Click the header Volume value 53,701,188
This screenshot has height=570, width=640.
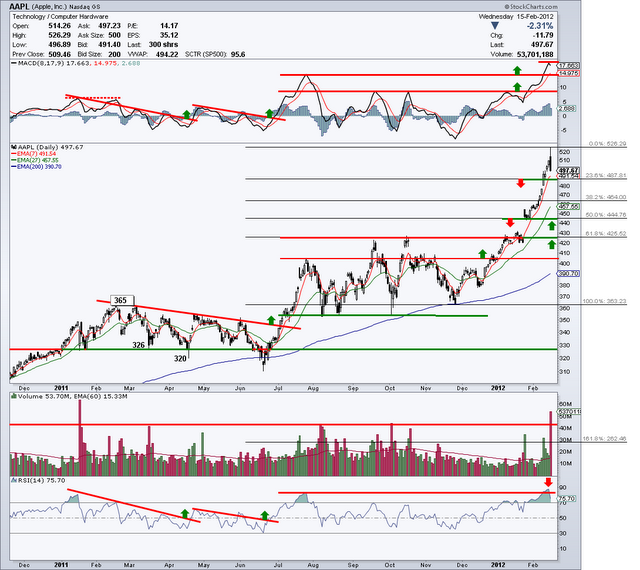(535, 54)
